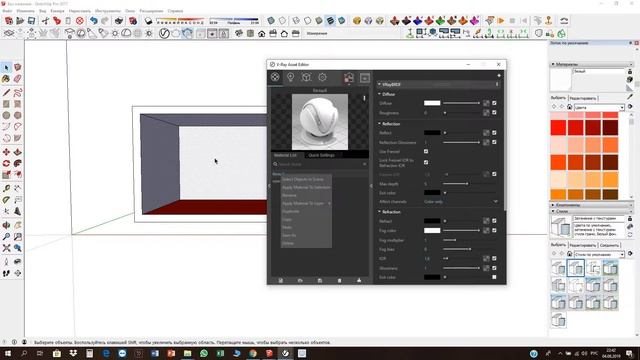
Task: Switch to the Quick Settings tab
Action: coord(321,155)
